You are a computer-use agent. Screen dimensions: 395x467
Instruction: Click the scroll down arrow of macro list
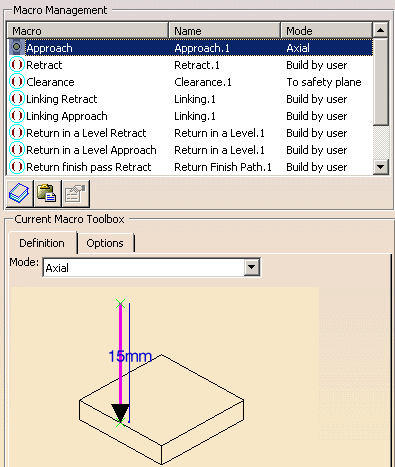pyautogui.click(x=380, y=166)
